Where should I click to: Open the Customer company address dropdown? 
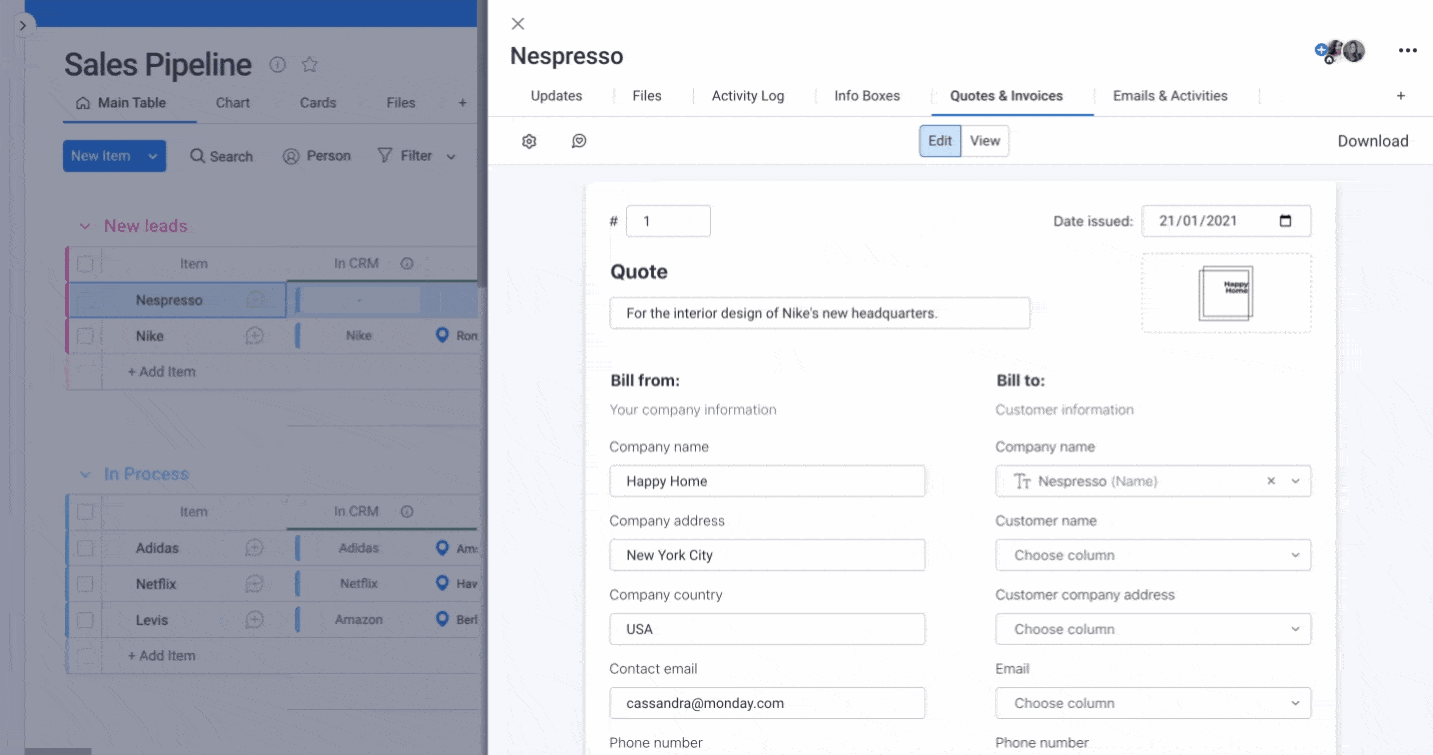coord(1153,629)
